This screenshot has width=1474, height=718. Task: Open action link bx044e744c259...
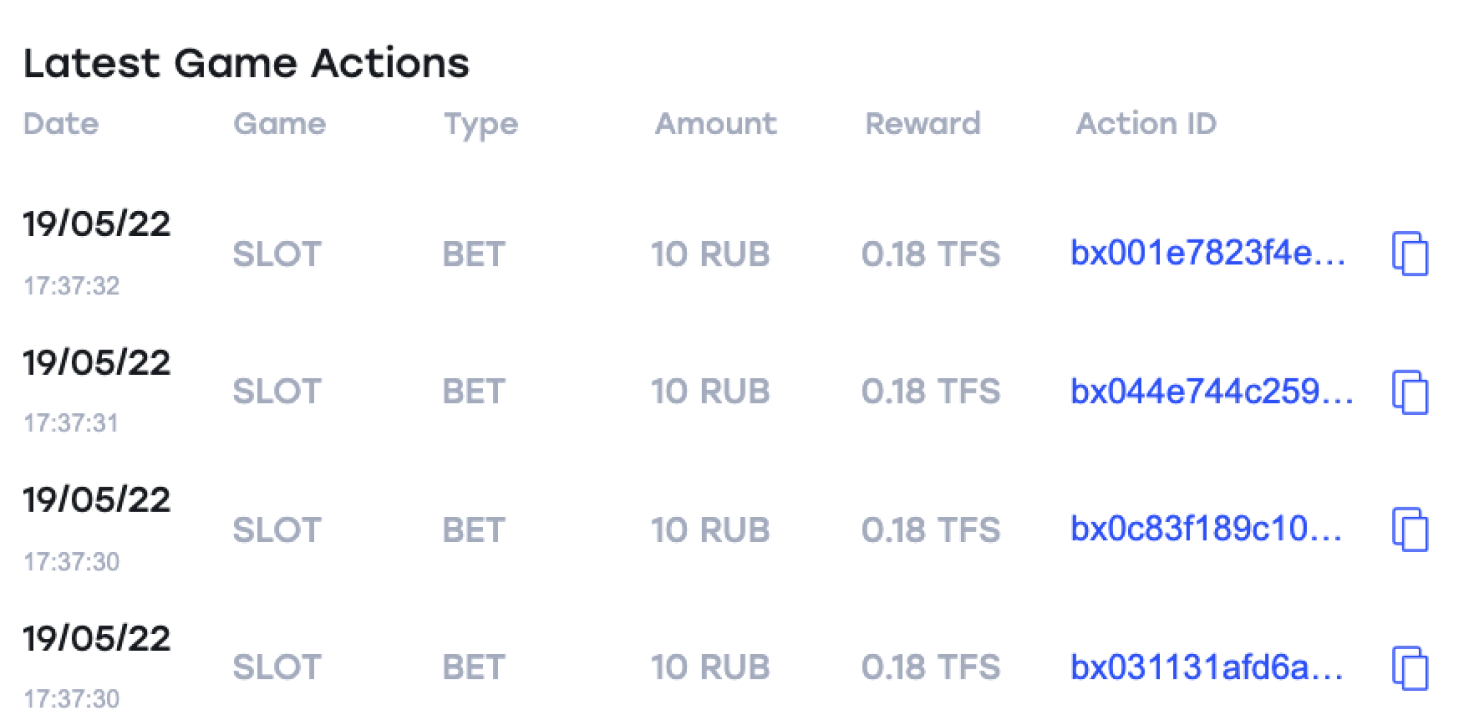(1212, 392)
